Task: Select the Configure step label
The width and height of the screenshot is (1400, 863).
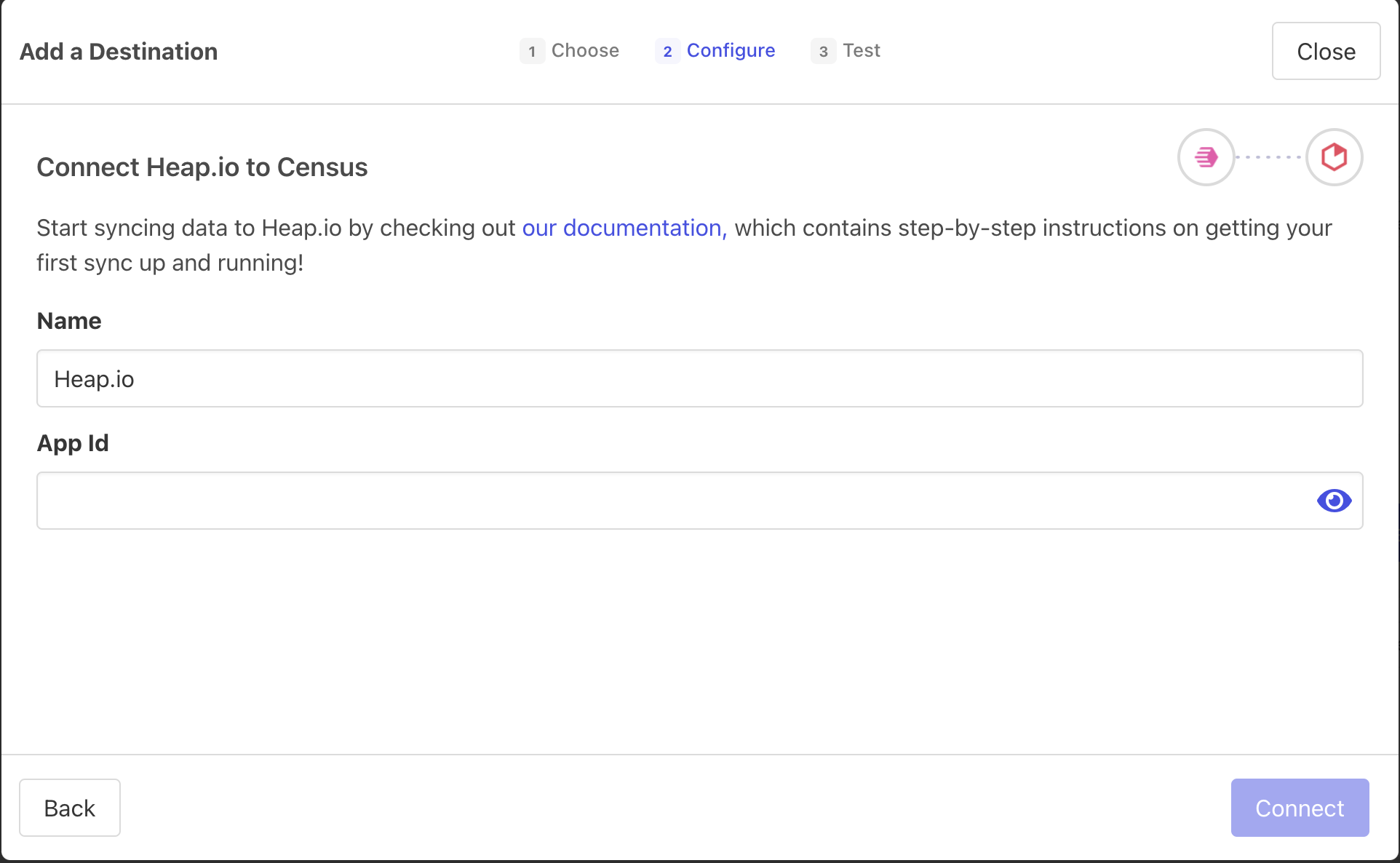Action: (x=731, y=50)
